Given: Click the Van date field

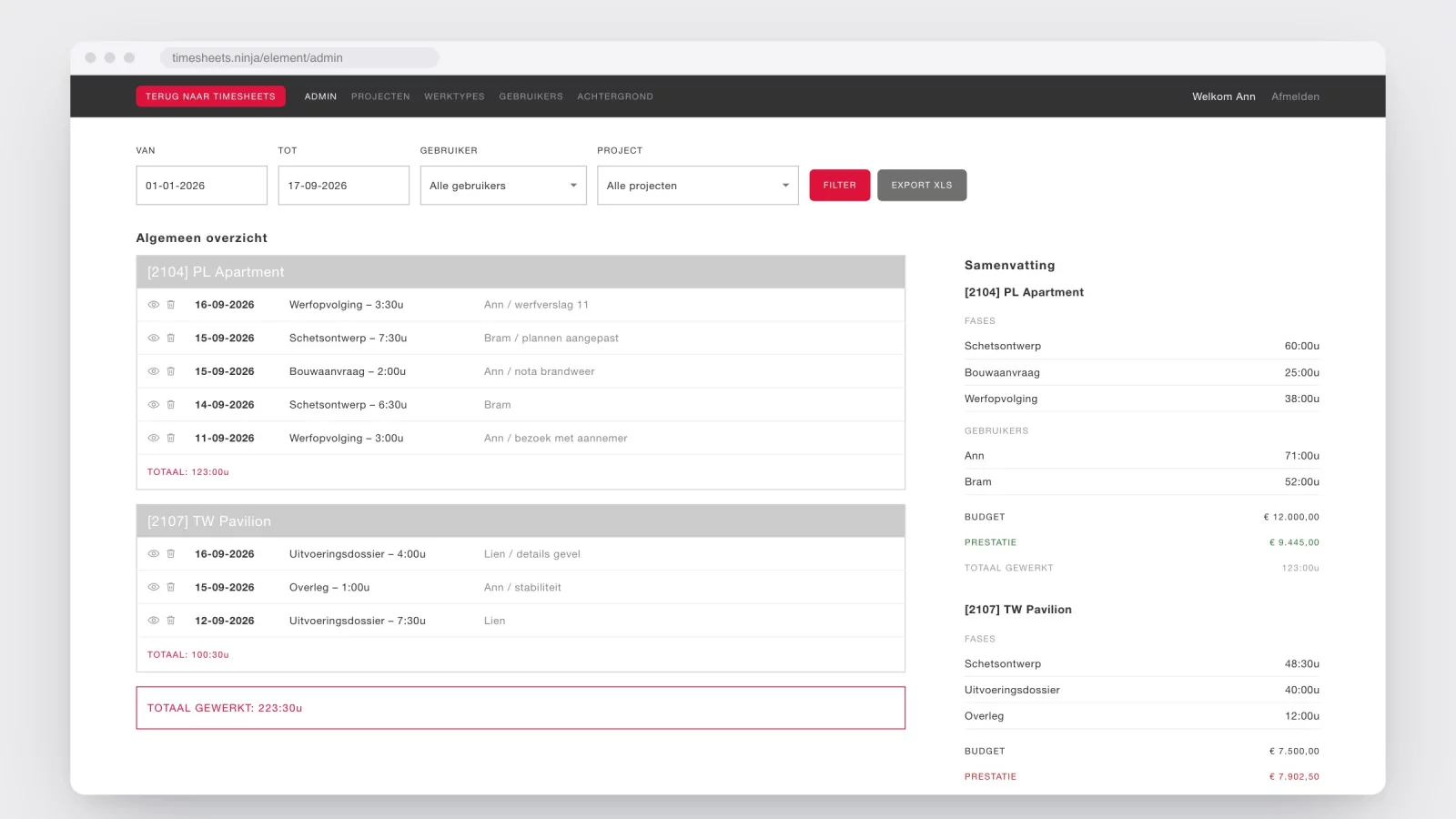Looking at the screenshot, I should point(202,186).
